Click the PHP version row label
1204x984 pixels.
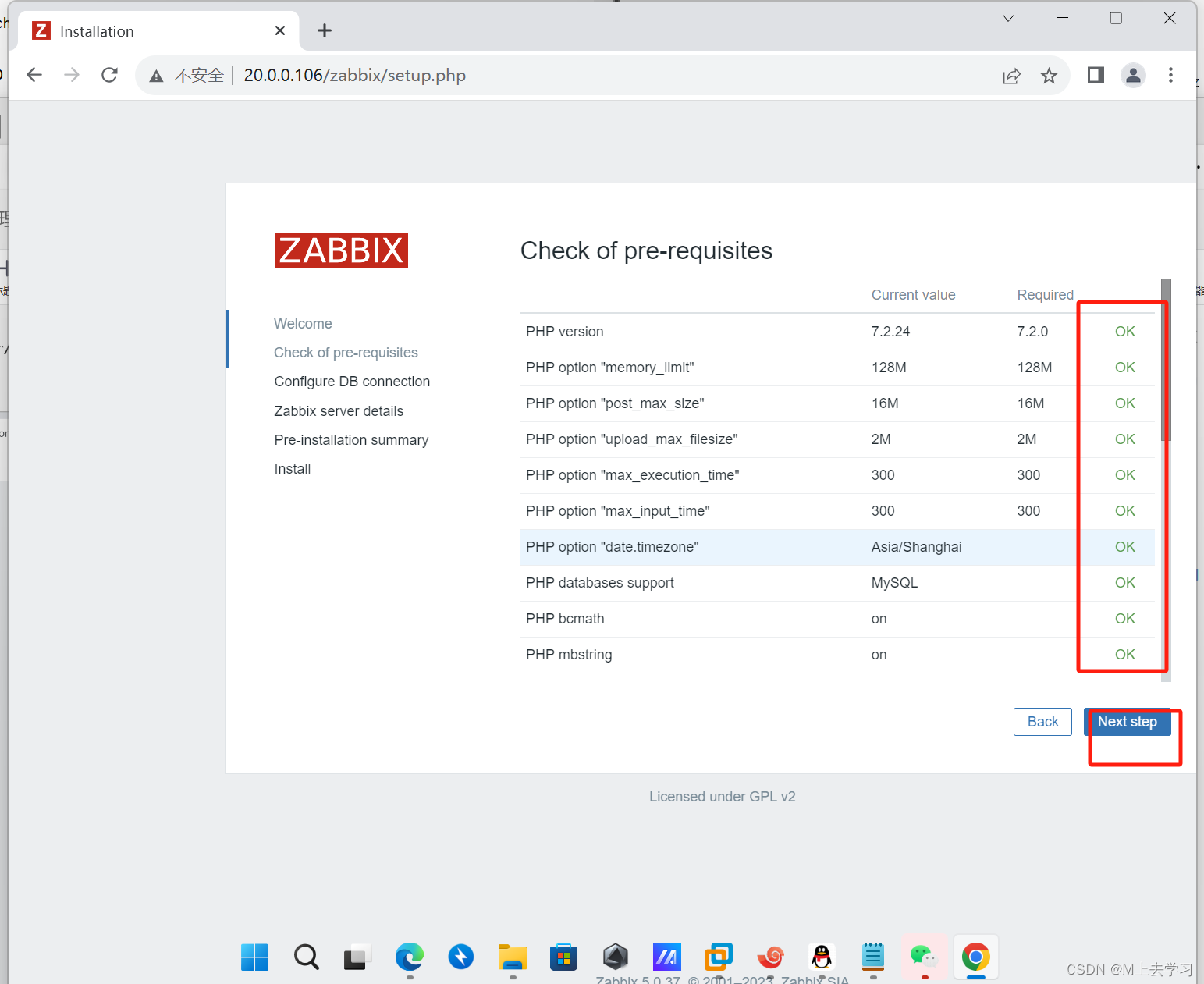click(564, 332)
